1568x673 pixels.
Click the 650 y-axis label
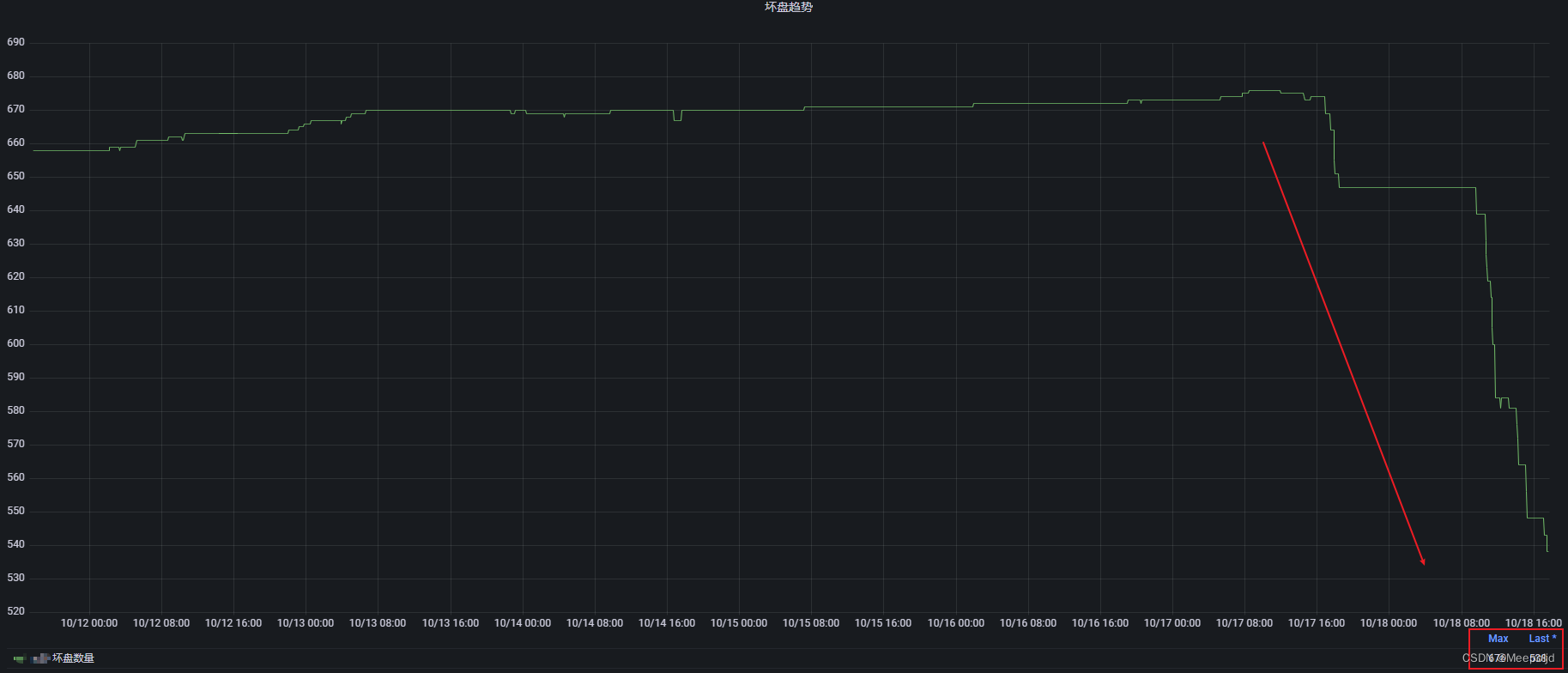[x=15, y=176]
